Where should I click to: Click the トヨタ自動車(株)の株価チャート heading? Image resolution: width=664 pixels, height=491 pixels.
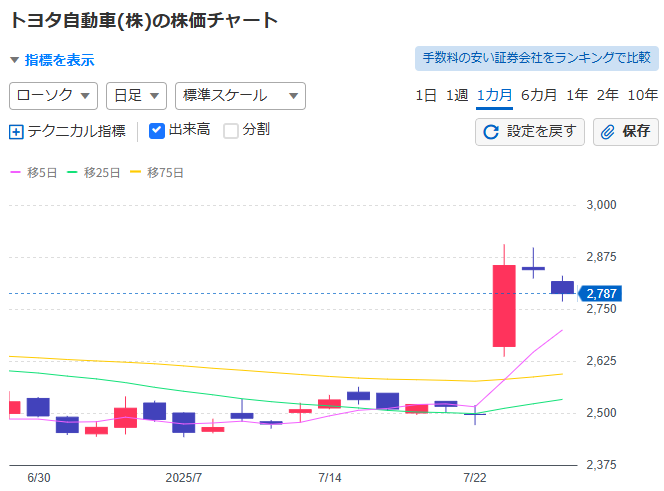[x=143, y=20]
